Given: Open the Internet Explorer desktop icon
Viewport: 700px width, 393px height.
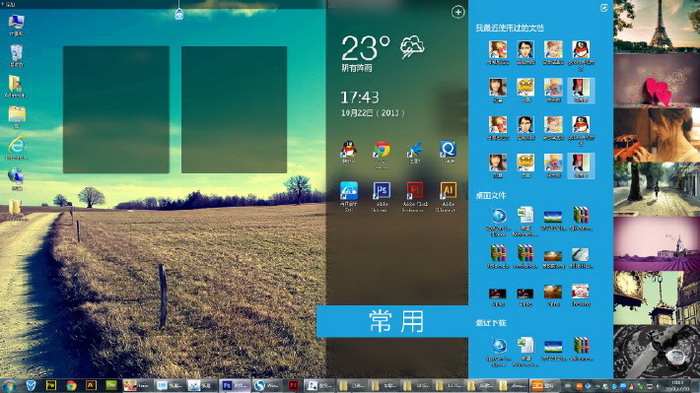Looking at the screenshot, I should tap(16, 146).
